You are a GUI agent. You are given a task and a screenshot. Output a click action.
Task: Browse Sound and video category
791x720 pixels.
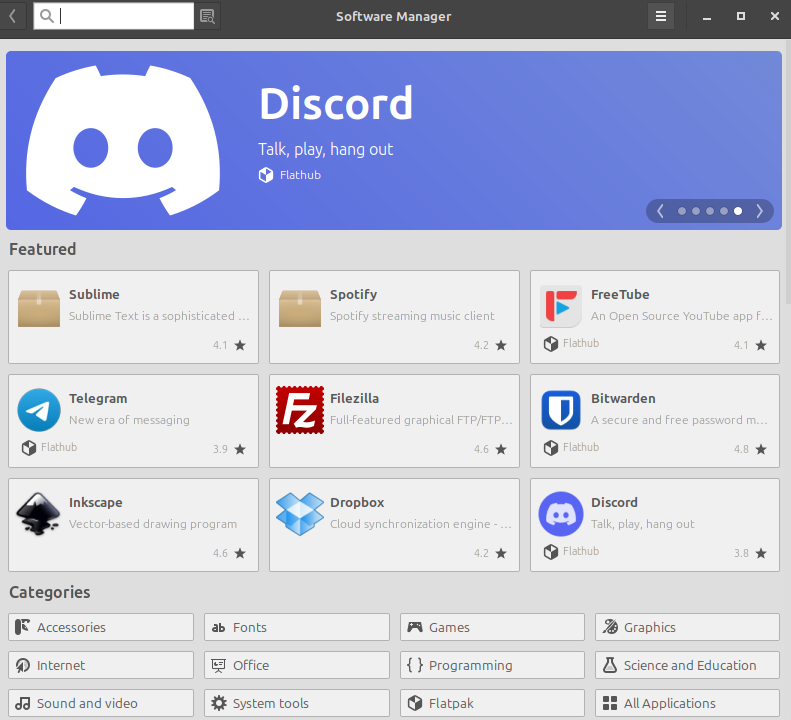pos(101,703)
